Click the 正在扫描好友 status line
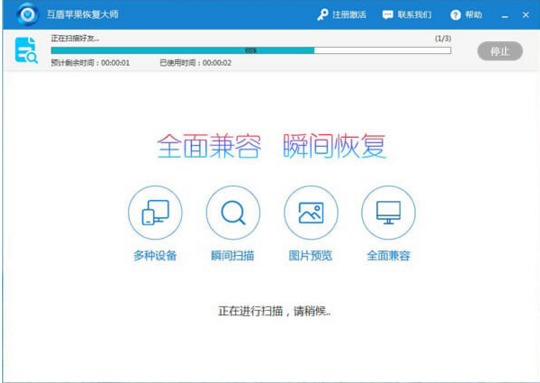Viewport: 540px width, 383px height. (x=75, y=38)
